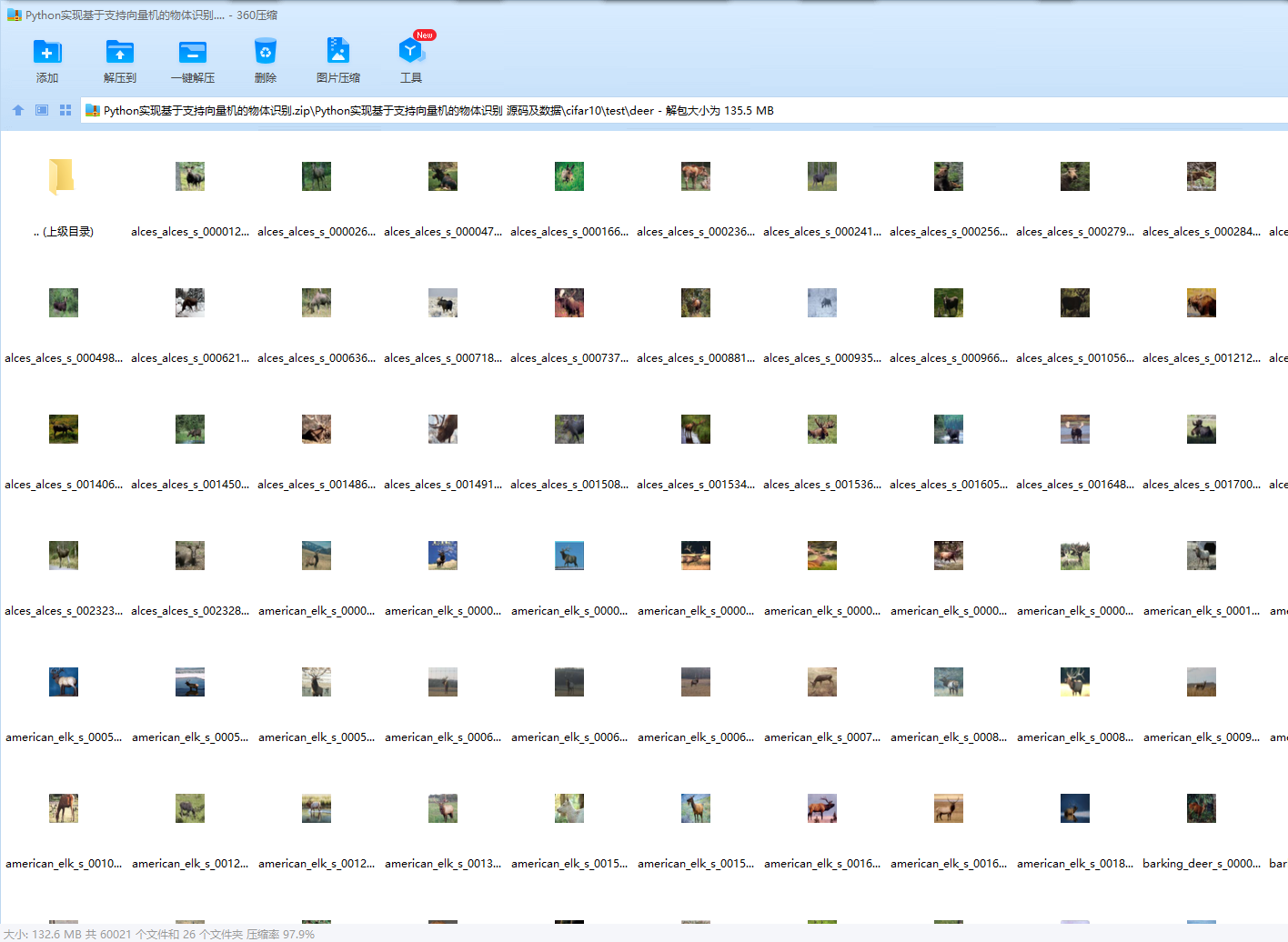Image resolution: width=1288 pixels, height=942 pixels.
Task: Click the label american_elk_s_0013...
Action: tap(443, 864)
